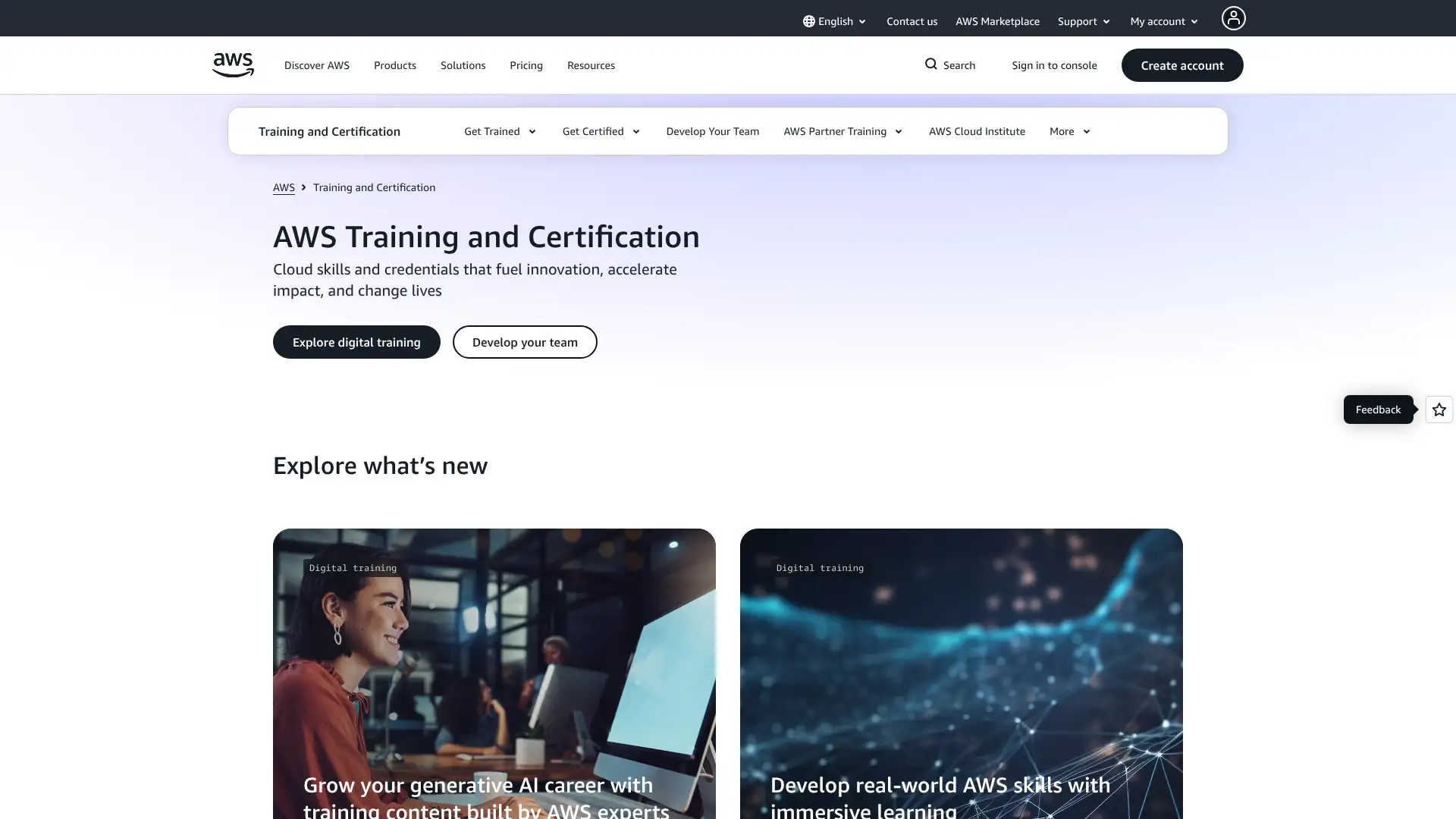Click the globe language icon

pyautogui.click(x=809, y=21)
